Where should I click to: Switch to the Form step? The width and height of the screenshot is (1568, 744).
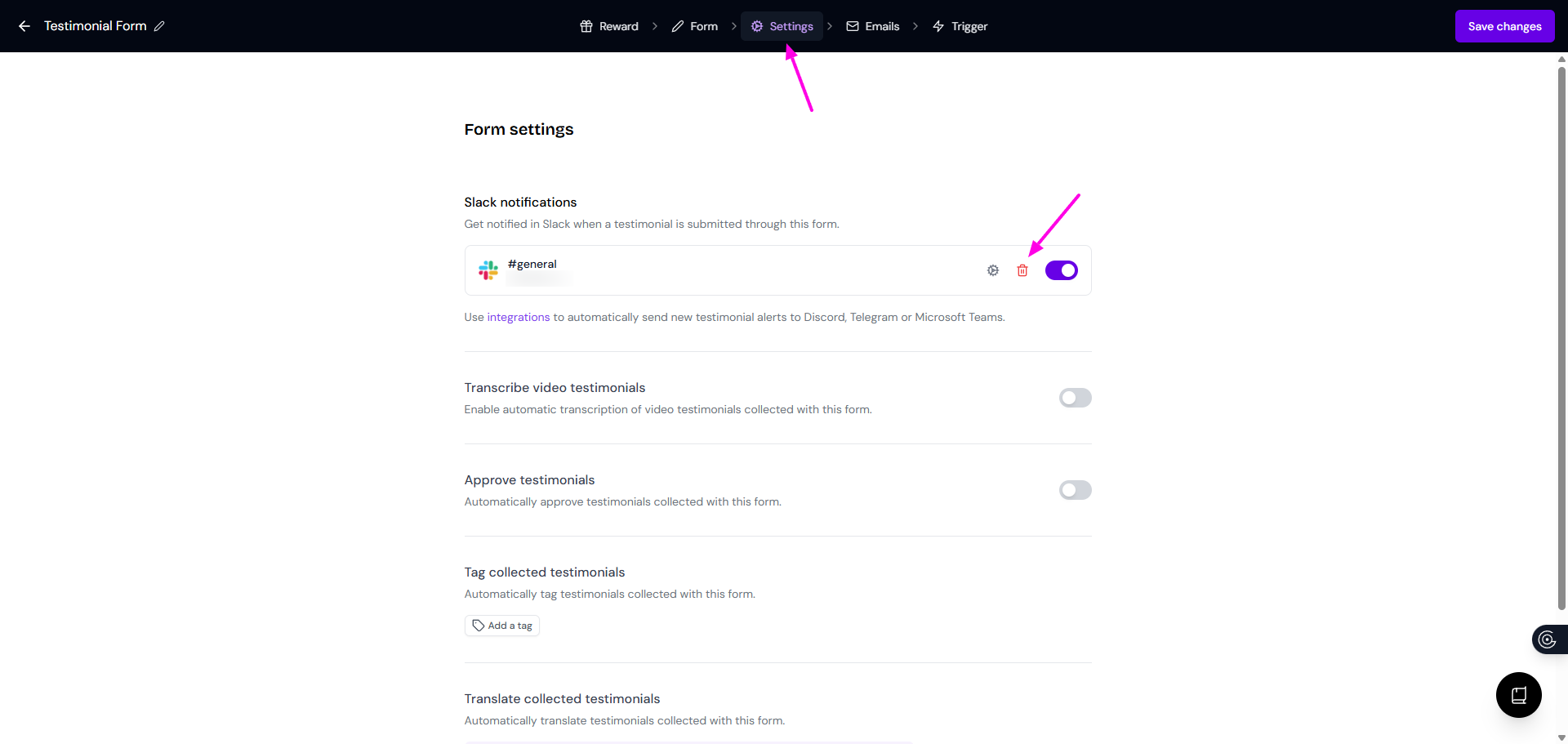695,26
